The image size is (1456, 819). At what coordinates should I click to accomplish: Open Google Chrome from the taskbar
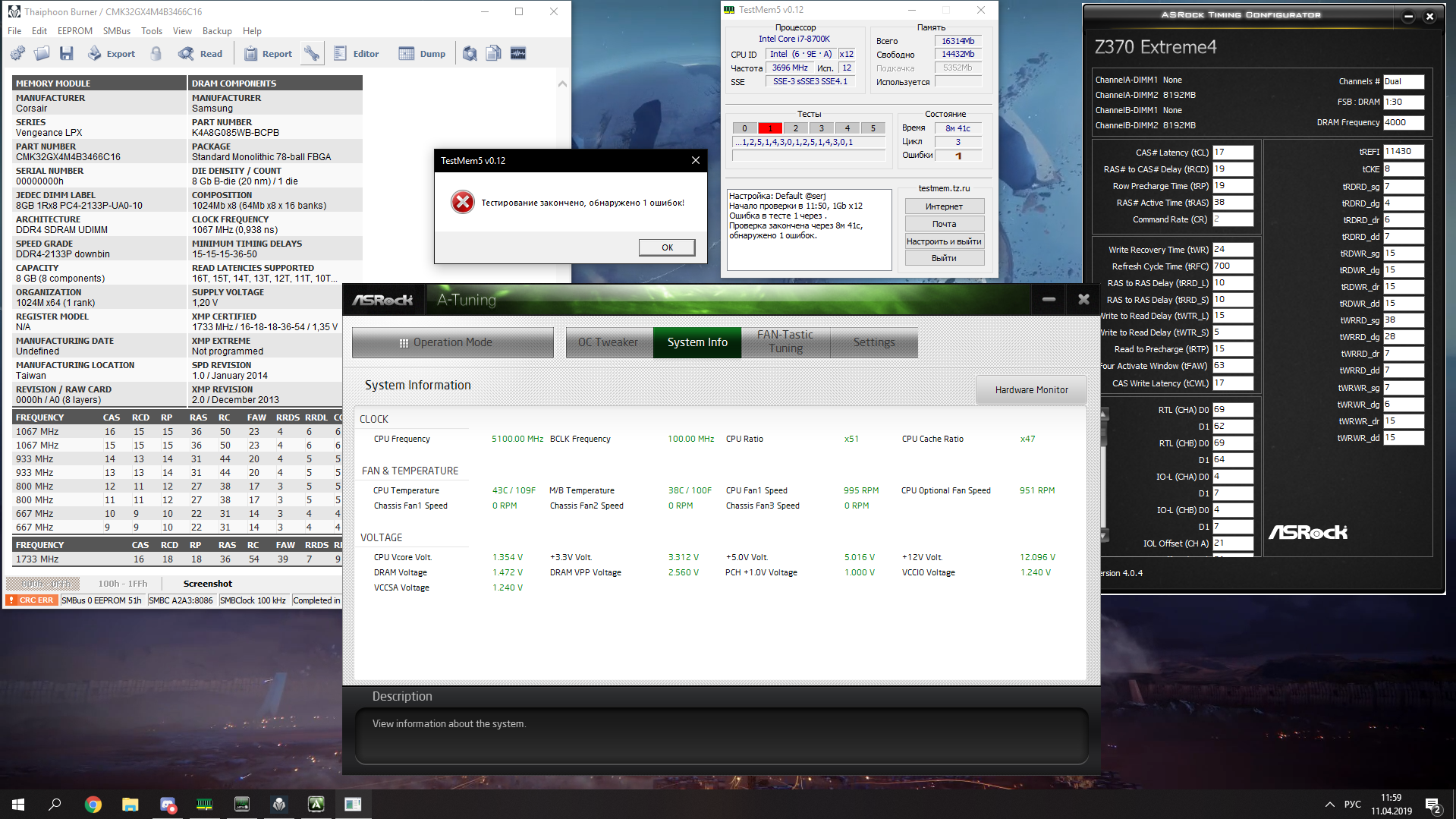(93, 805)
